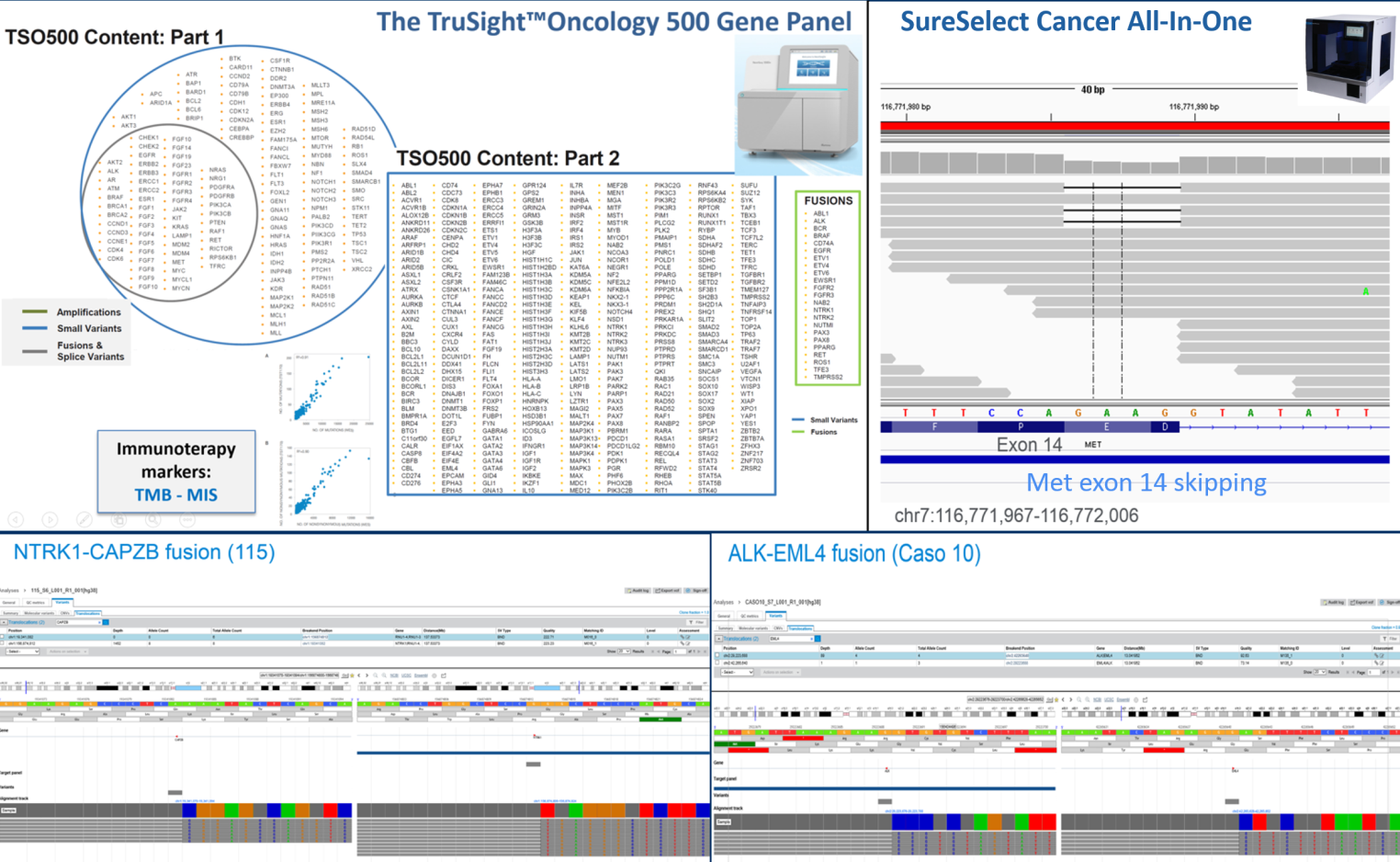Viewport: 1400px width, 862px height.
Task: Collapse Translocations (2) section in CASO10 analysis
Action: [718, 639]
